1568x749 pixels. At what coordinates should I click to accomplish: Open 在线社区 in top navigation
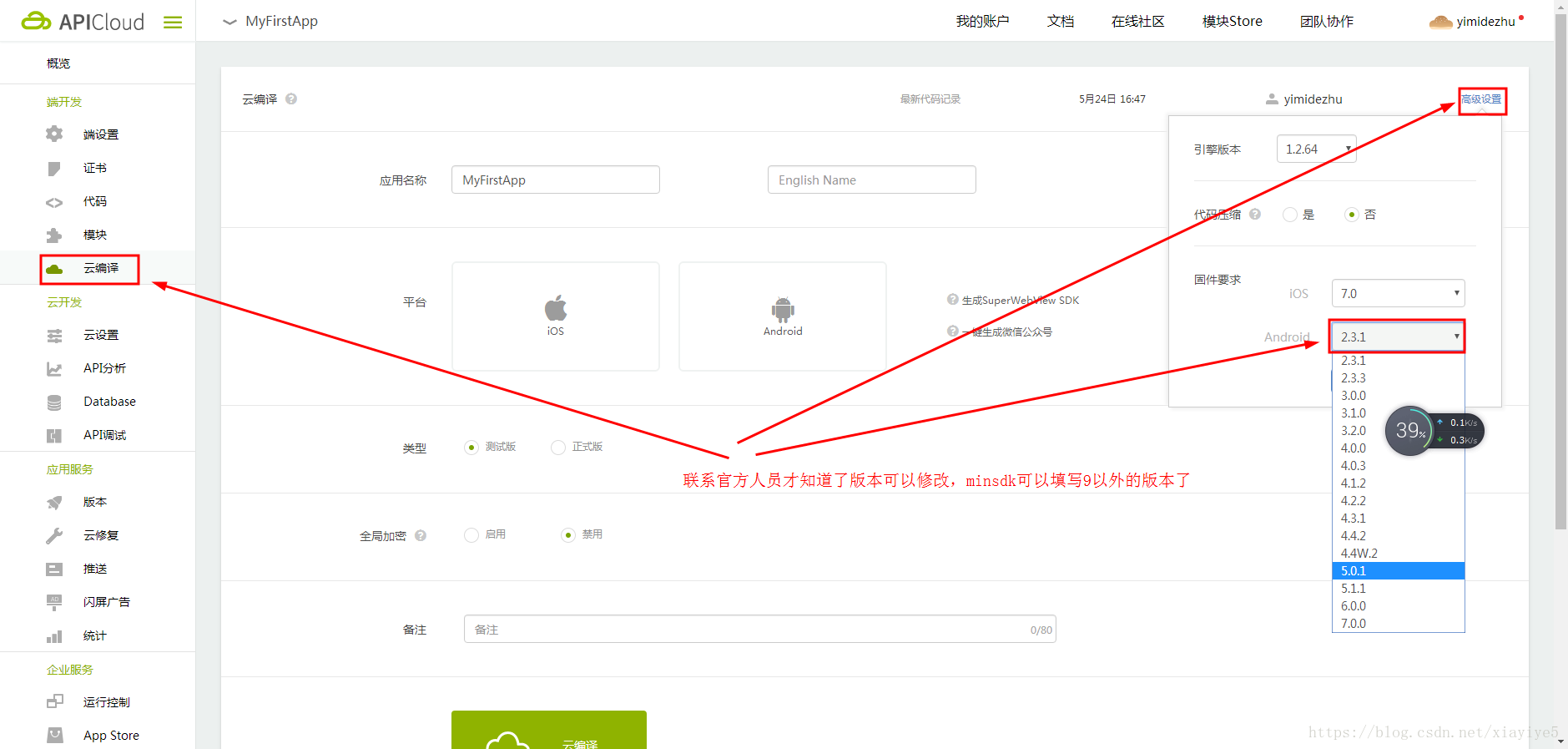point(1137,22)
